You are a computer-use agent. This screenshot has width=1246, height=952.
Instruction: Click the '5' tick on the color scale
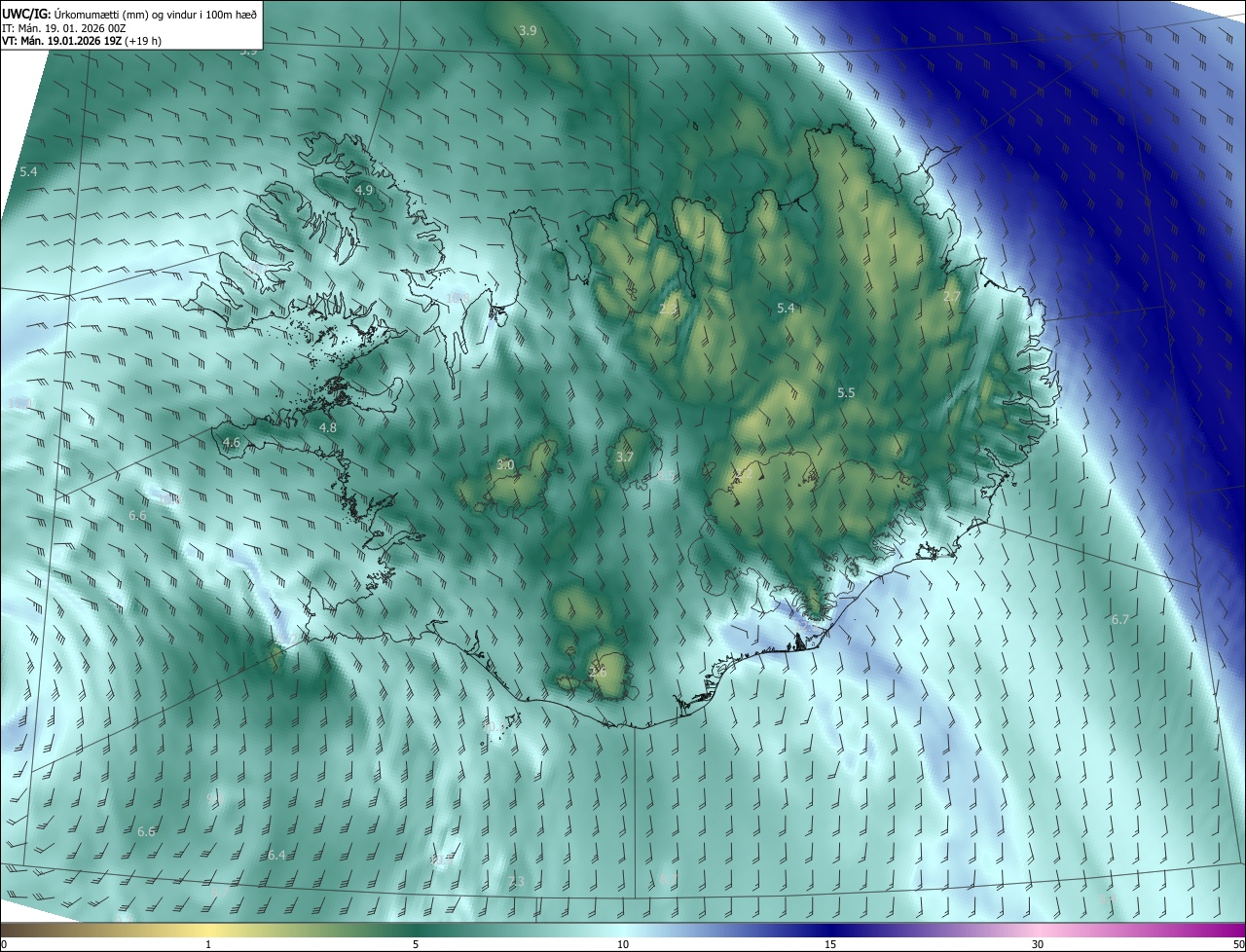(x=416, y=944)
